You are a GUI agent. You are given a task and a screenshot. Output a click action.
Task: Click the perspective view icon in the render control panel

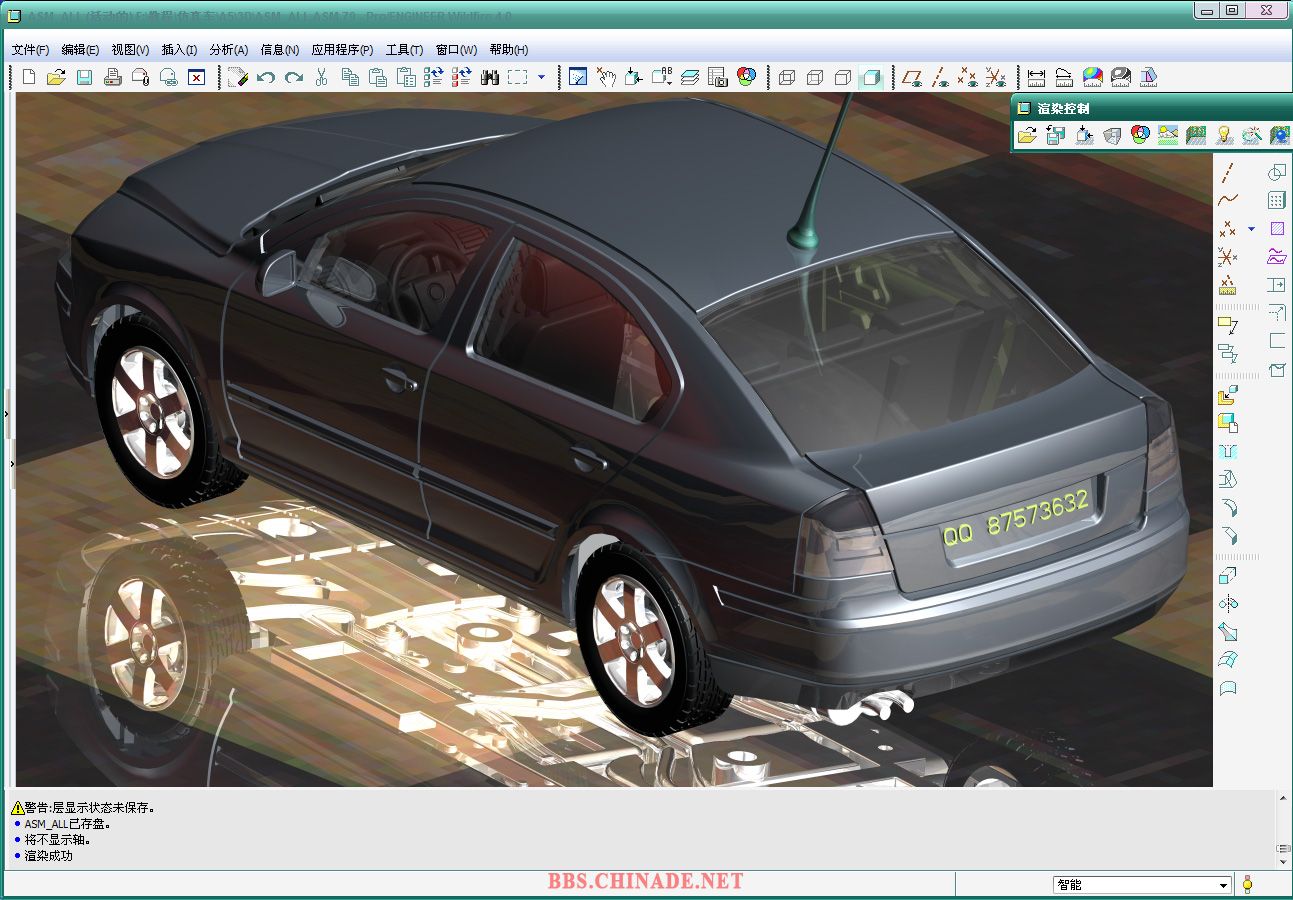[1111, 135]
